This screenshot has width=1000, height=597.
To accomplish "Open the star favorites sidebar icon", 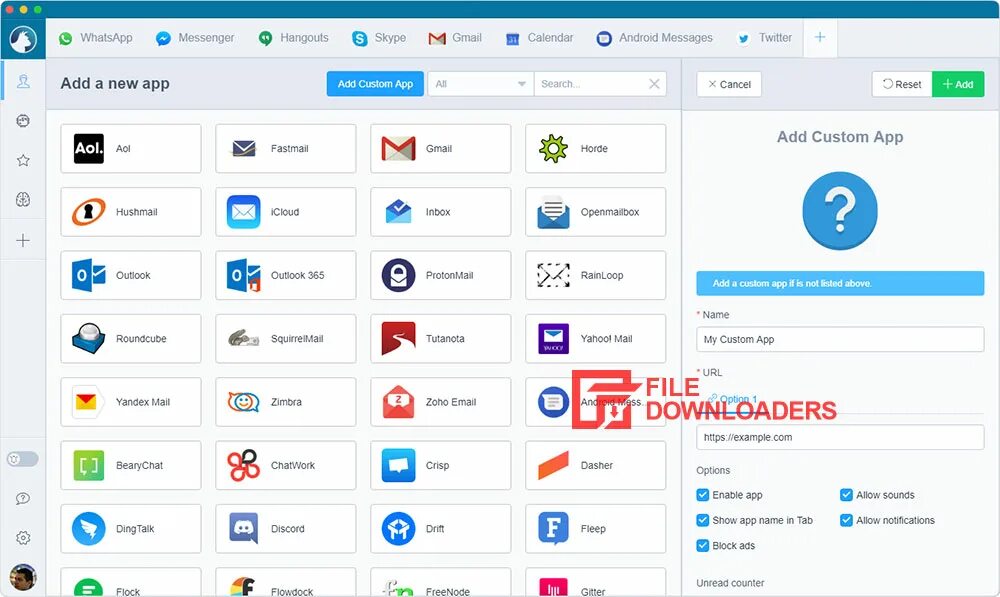I will [x=23, y=160].
